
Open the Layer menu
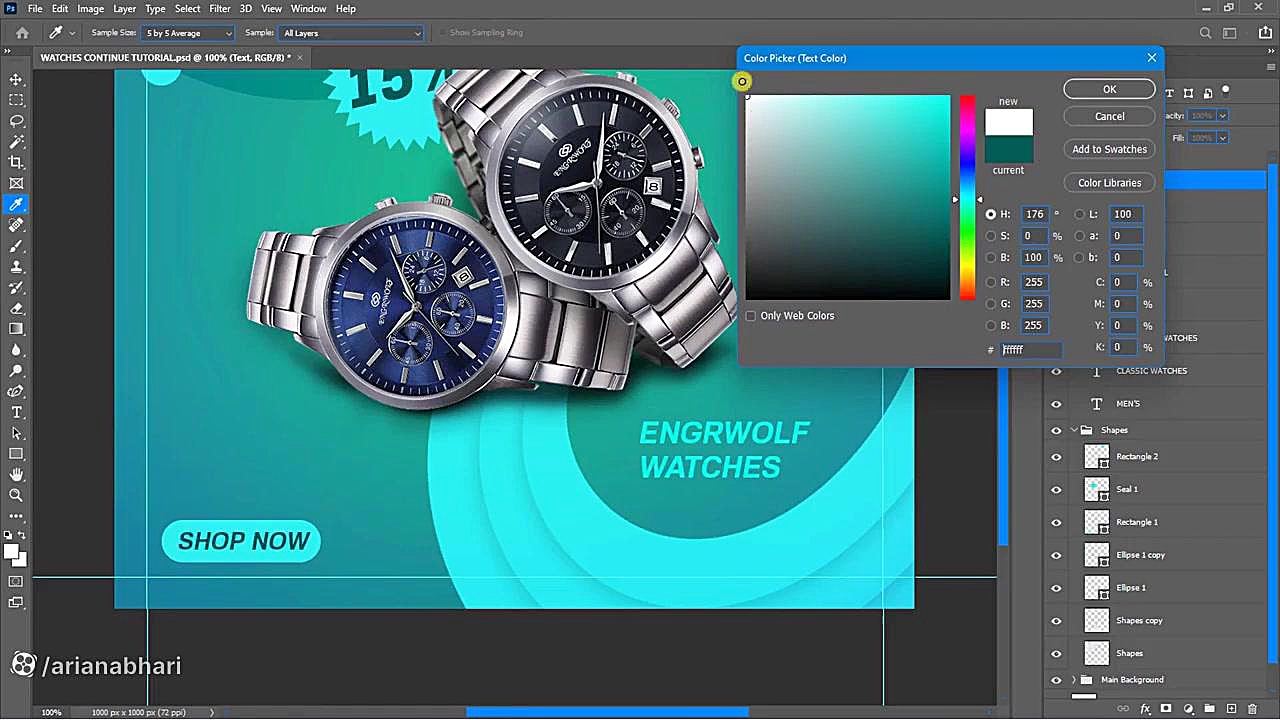coord(125,9)
